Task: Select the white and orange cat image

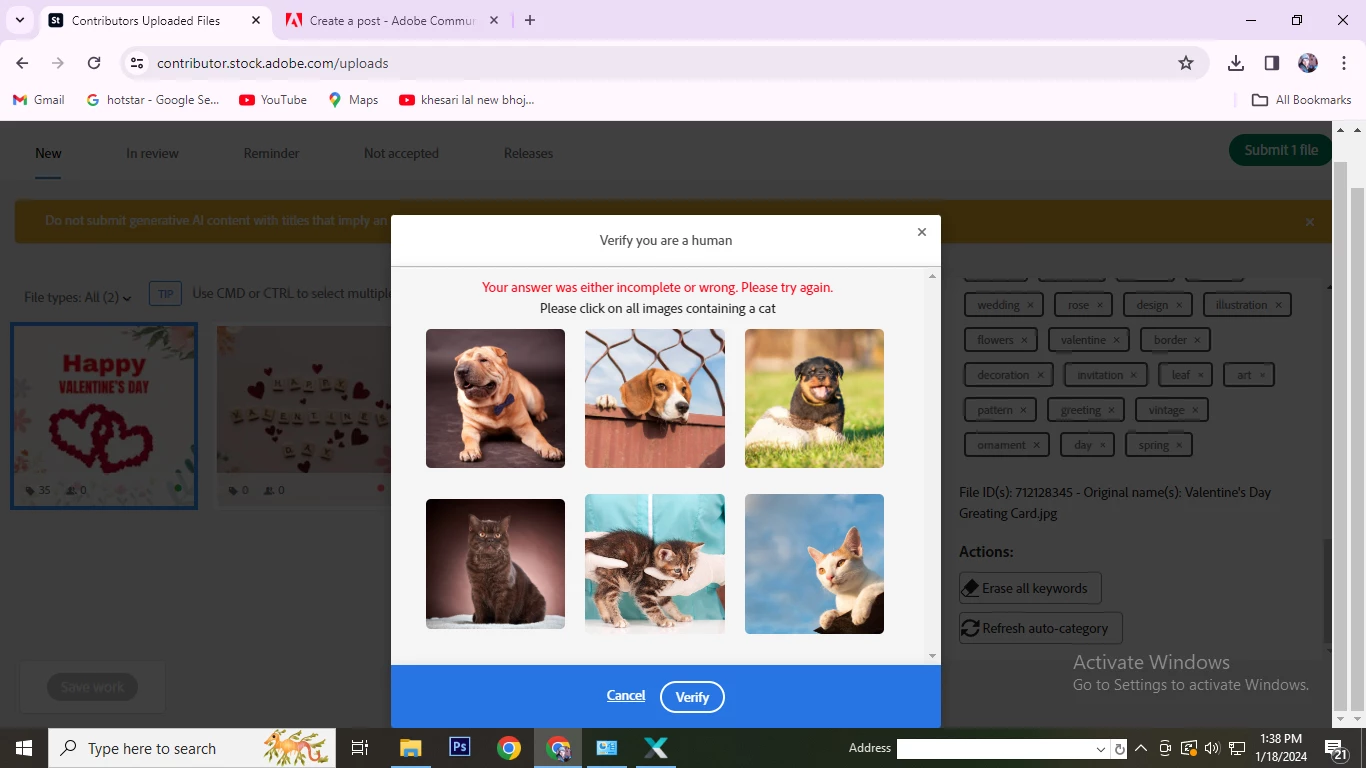Action: point(814,564)
